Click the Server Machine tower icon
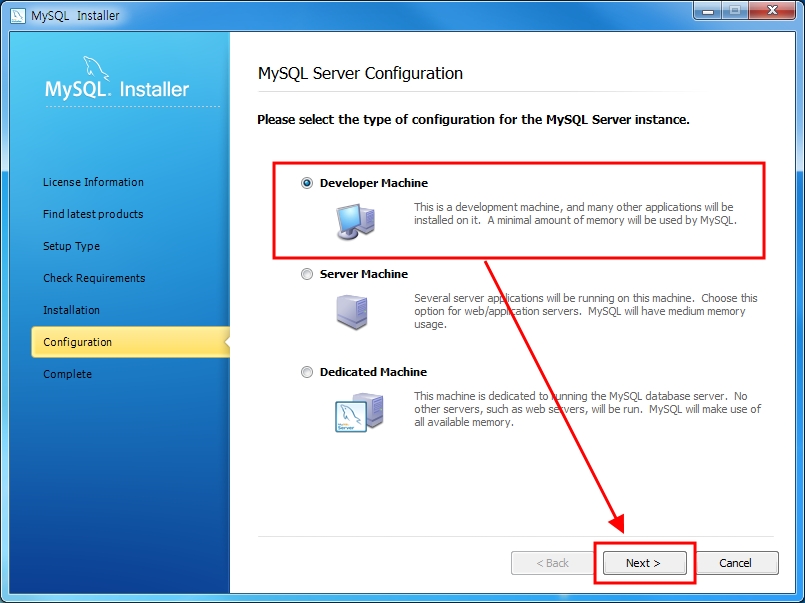 click(352, 312)
